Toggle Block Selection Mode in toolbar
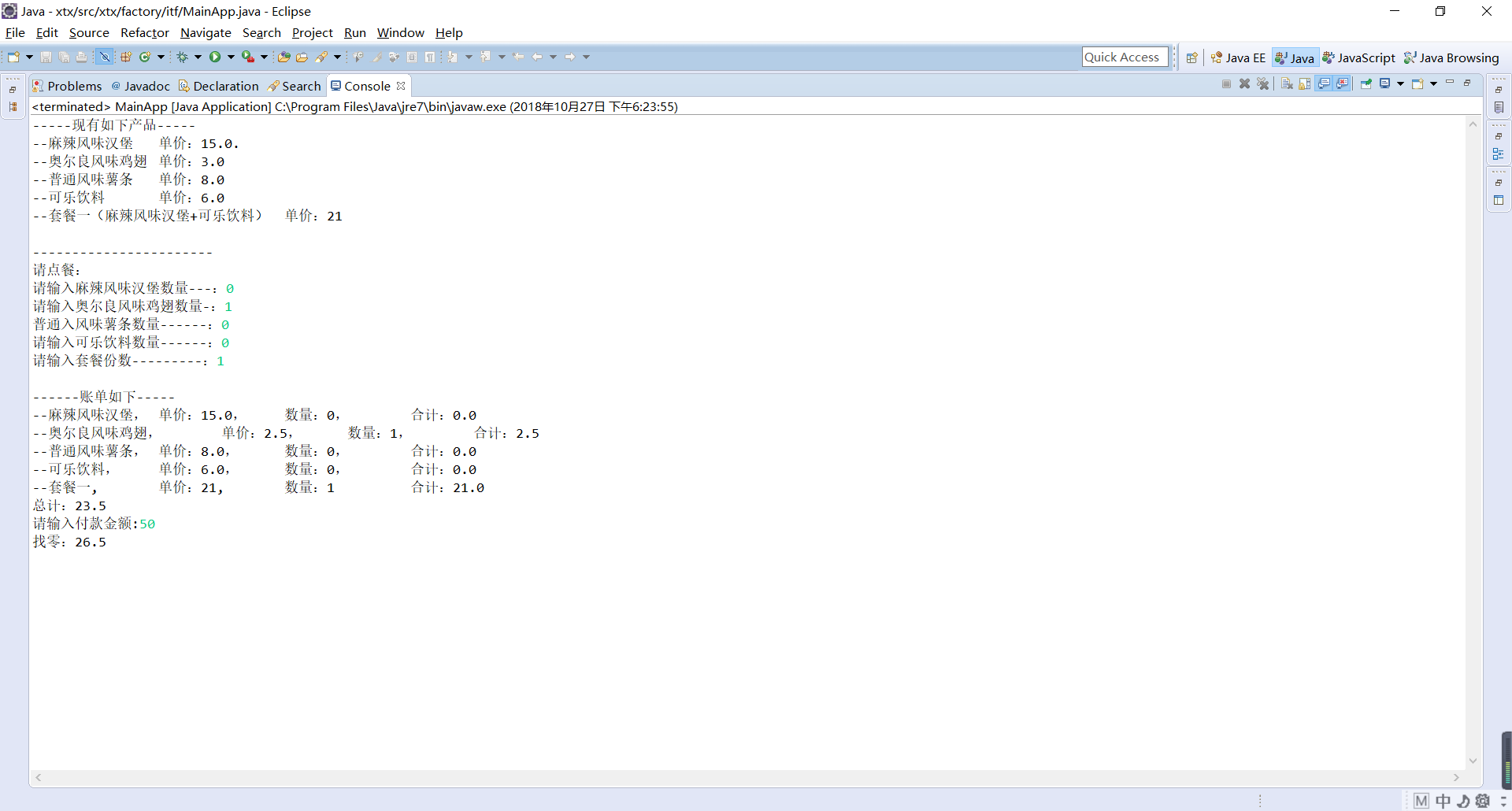The height and width of the screenshot is (811, 1512). (x=412, y=57)
